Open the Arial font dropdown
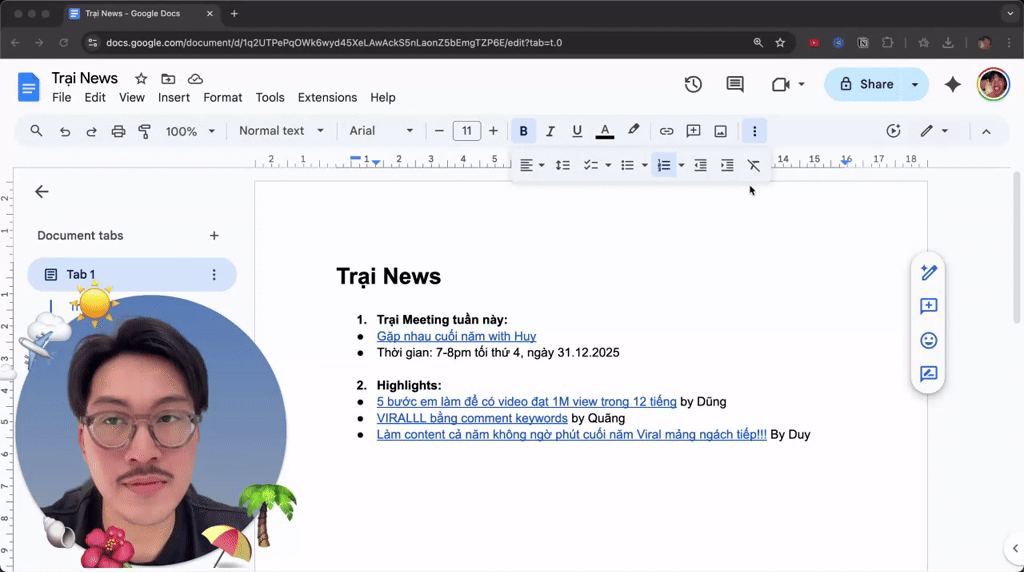The height and width of the screenshot is (572, 1024). pyautogui.click(x=381, y=131)
